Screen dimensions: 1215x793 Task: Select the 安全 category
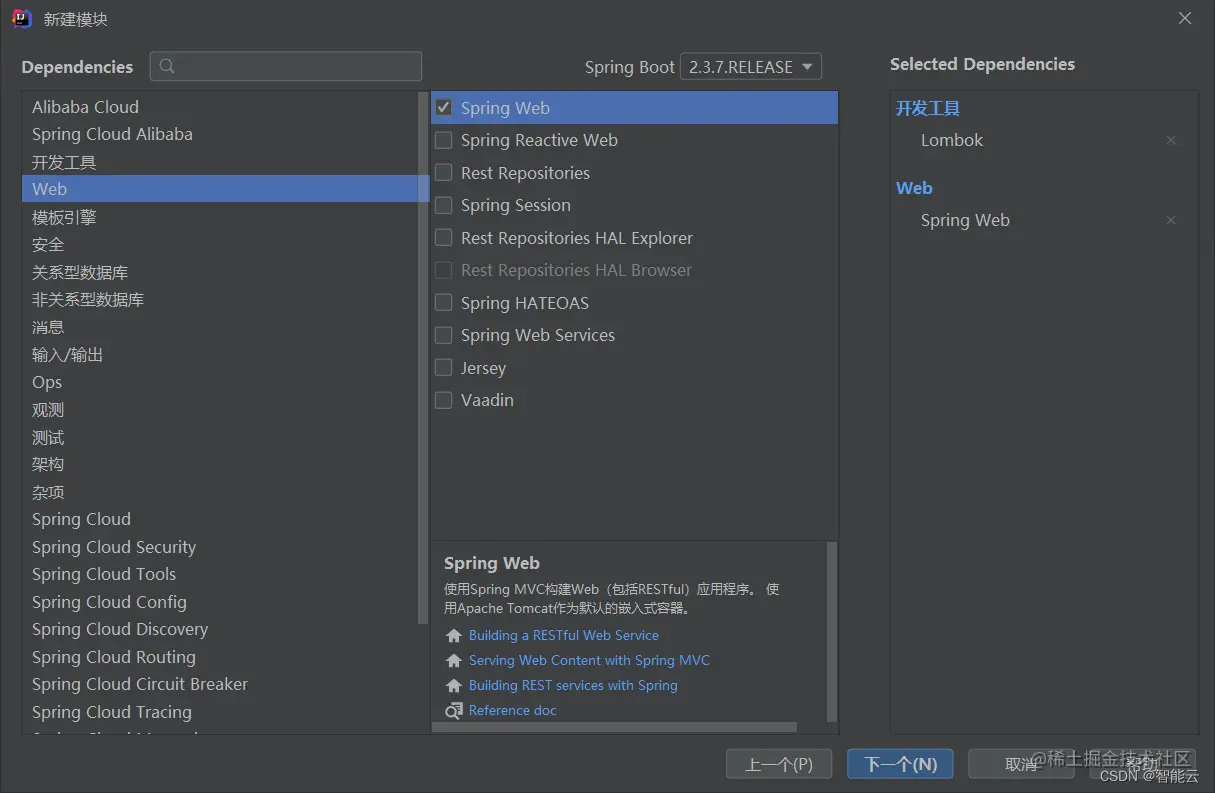point(220,244)
